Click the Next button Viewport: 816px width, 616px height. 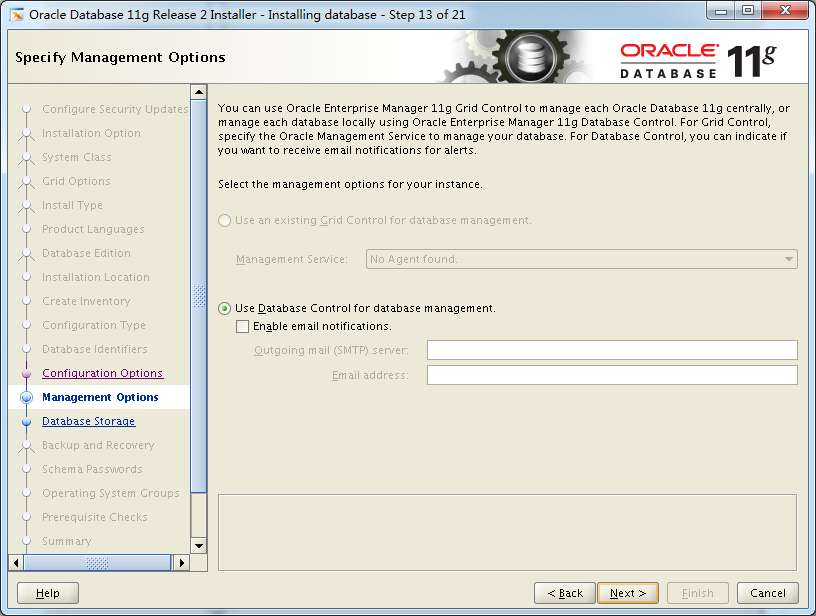[x=627, y=592]
